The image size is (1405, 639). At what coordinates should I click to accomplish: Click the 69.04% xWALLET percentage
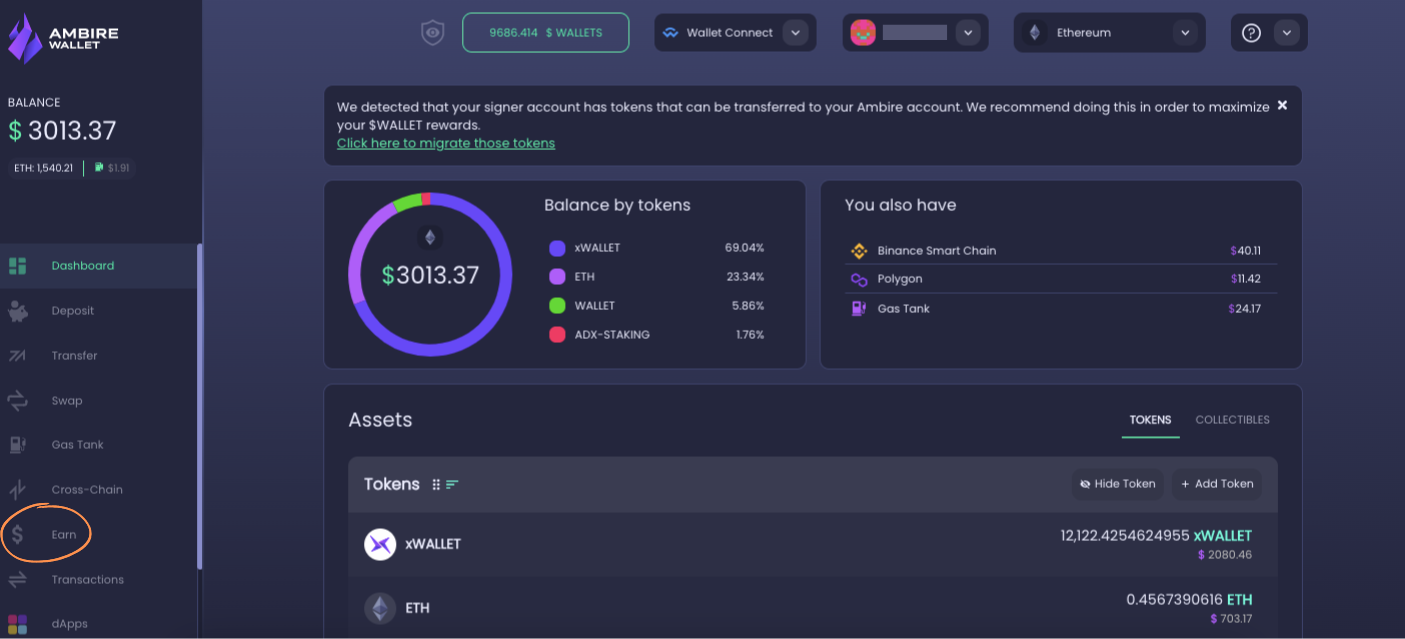[744, 248]
